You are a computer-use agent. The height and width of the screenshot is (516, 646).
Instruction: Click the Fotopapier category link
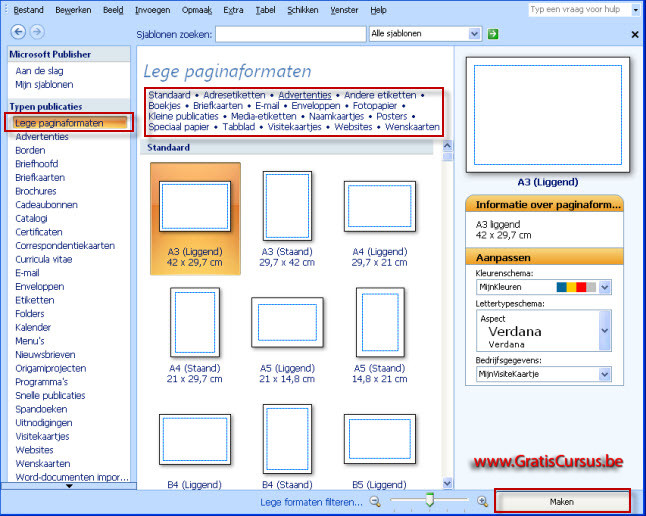(375, 106)
